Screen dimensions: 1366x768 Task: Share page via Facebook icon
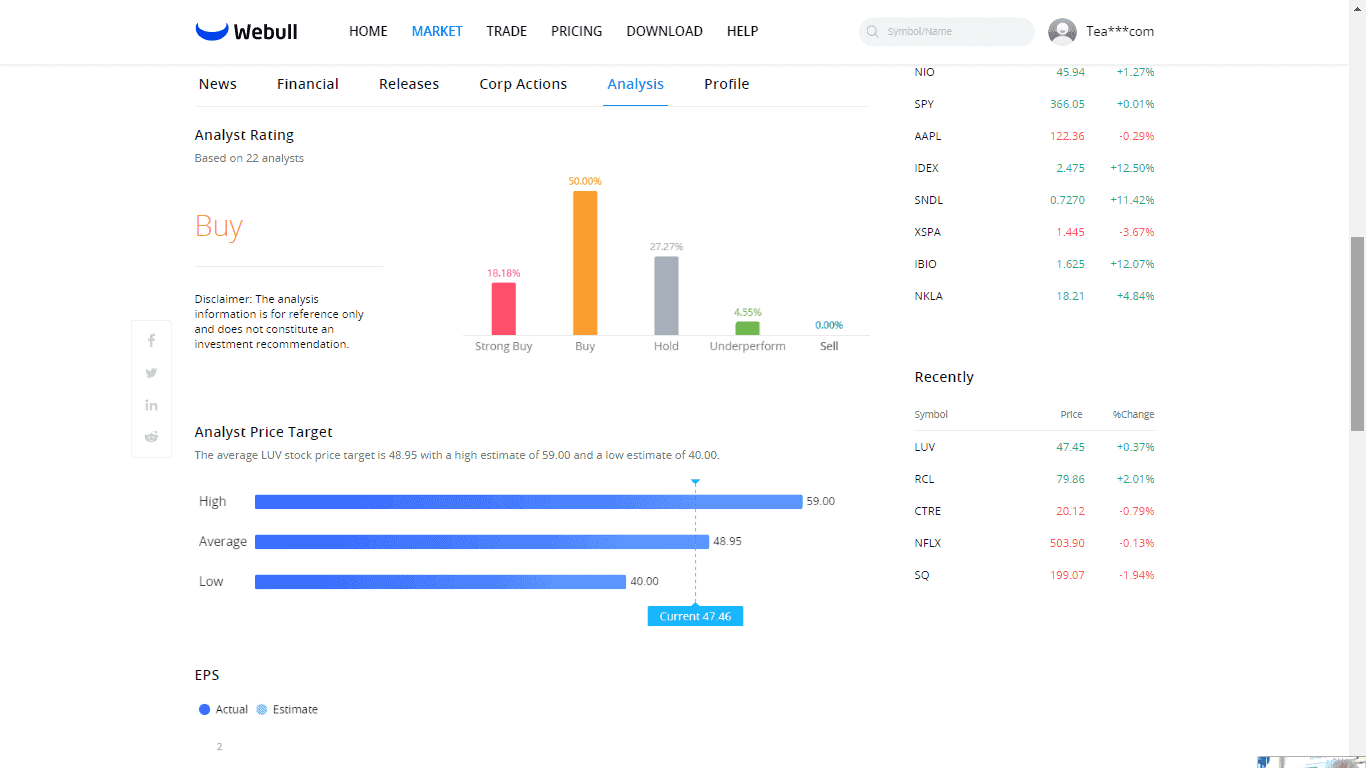151,341
